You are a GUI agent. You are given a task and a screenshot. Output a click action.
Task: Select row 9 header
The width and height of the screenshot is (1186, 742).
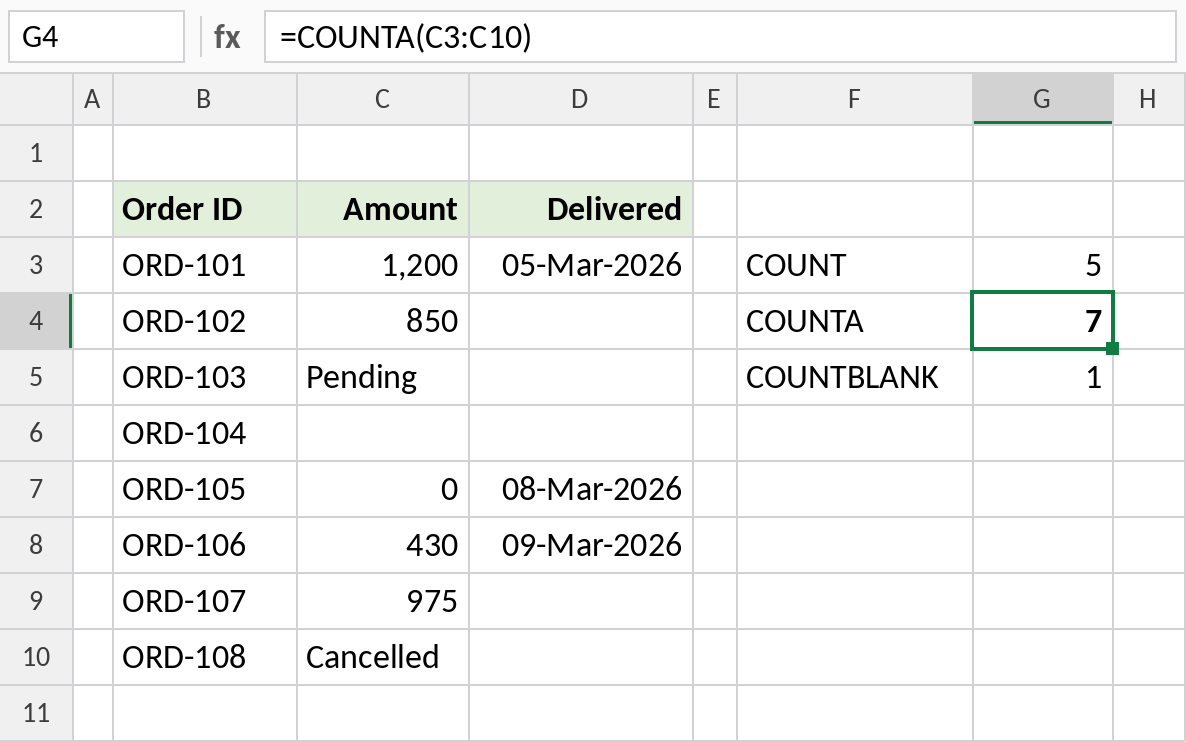pos(36,601)
